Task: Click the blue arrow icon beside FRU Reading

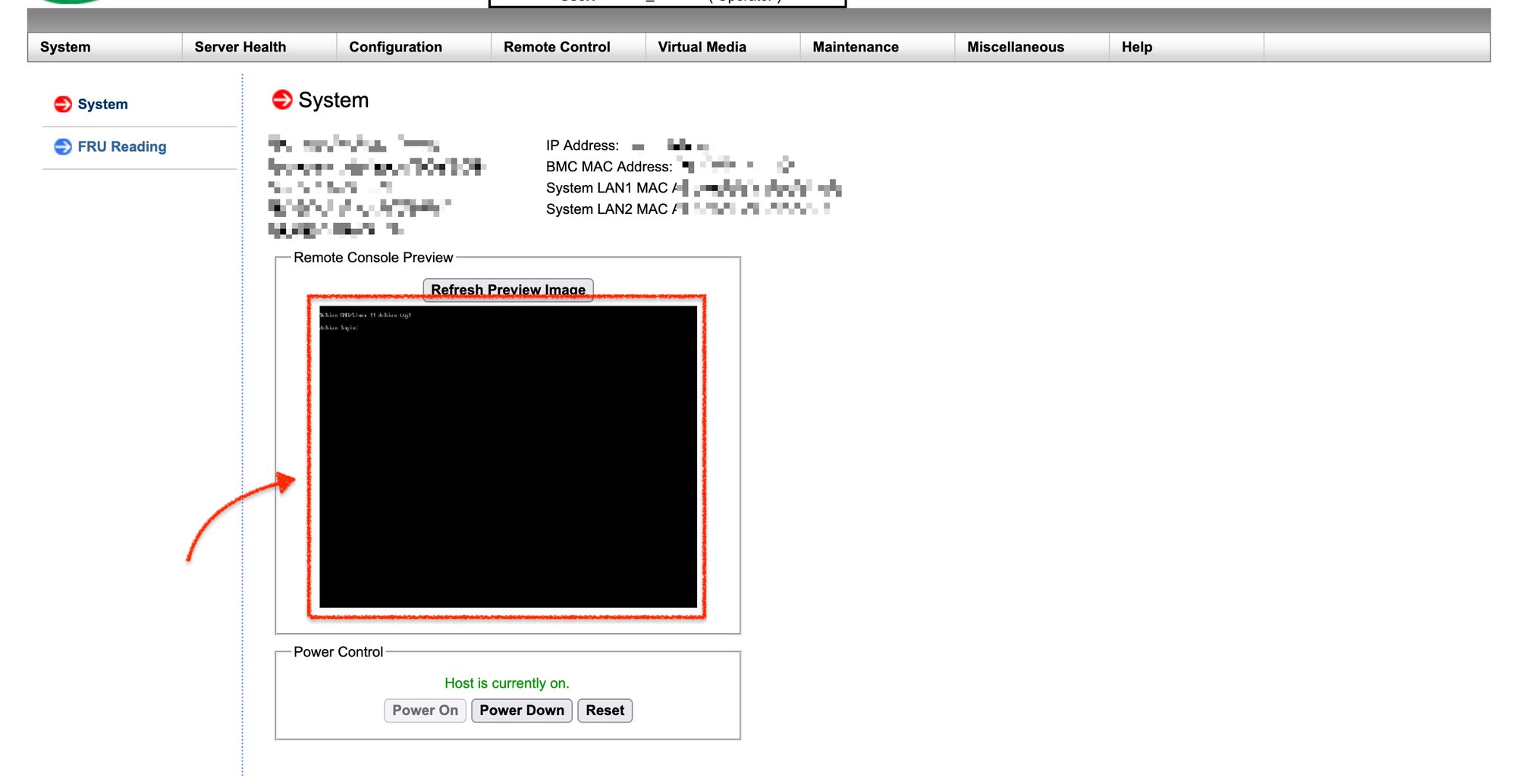Action: [x=63, y=147]
